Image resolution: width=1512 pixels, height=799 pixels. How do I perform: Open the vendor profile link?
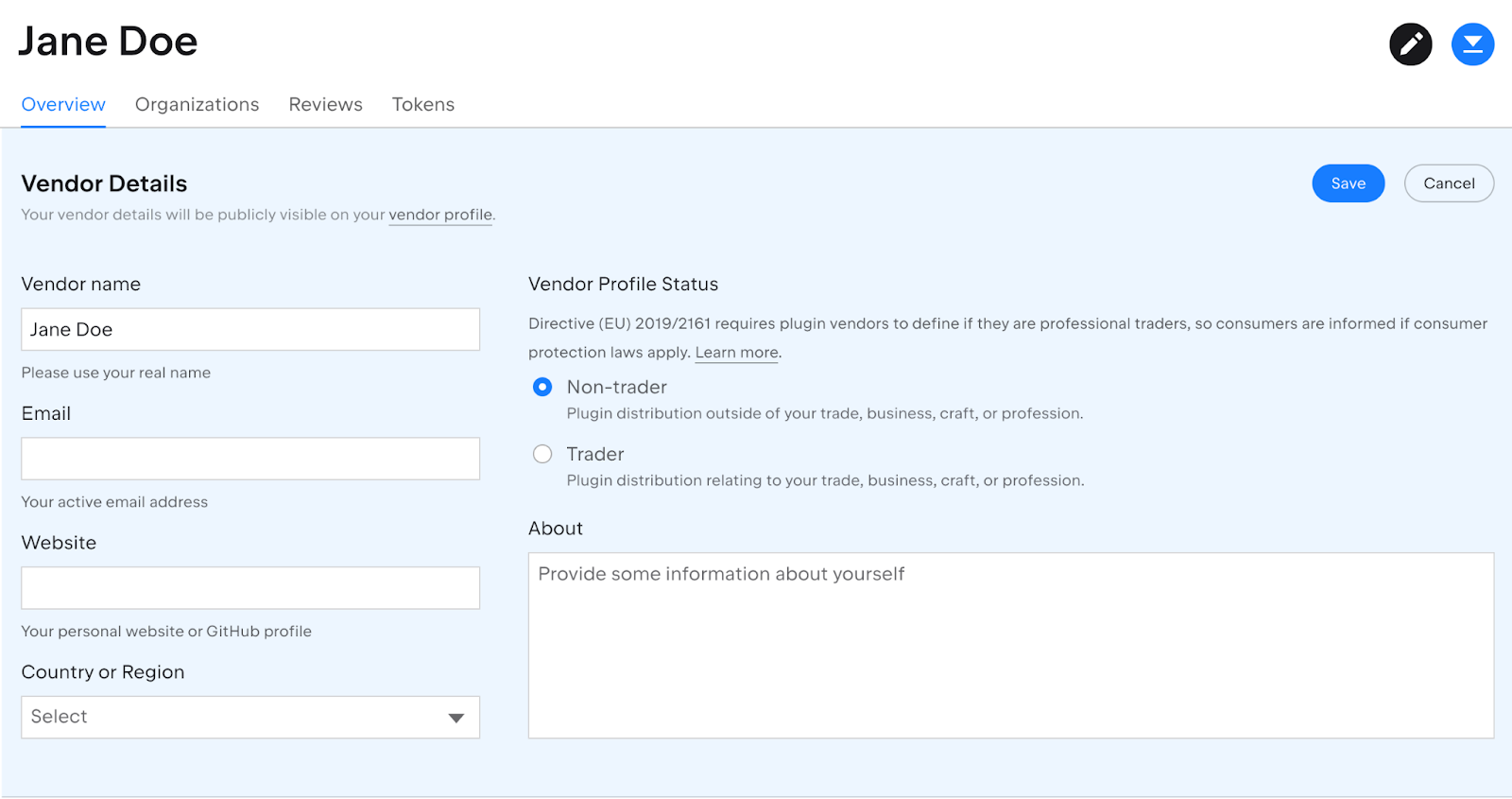(440, 215)
